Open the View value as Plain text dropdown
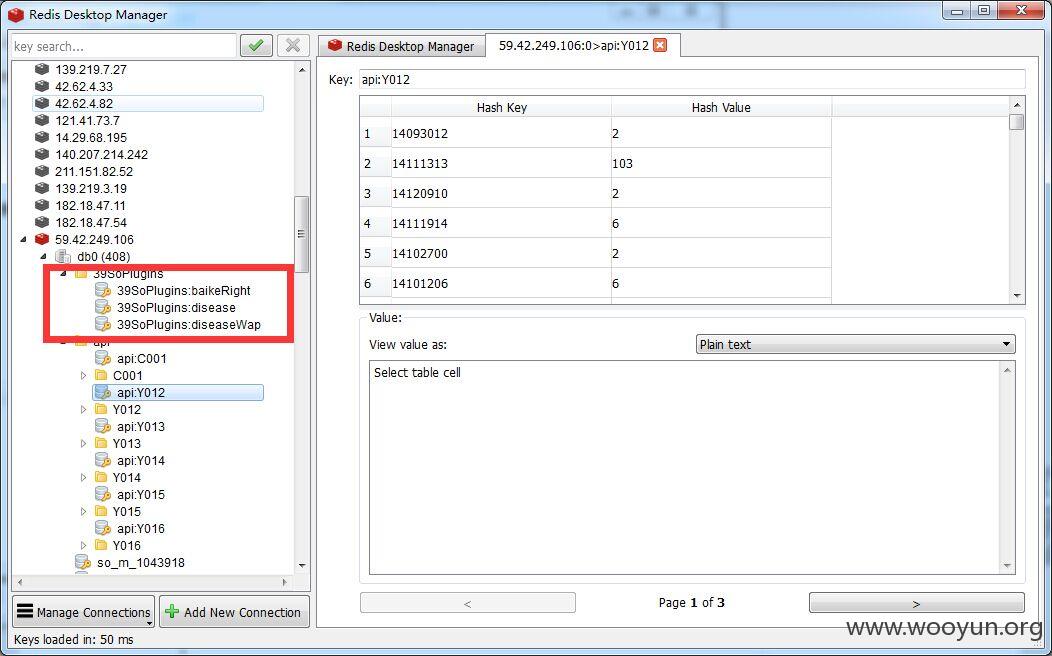The width and height of the screenshot is (1052, 656). [x=855, y=344]
